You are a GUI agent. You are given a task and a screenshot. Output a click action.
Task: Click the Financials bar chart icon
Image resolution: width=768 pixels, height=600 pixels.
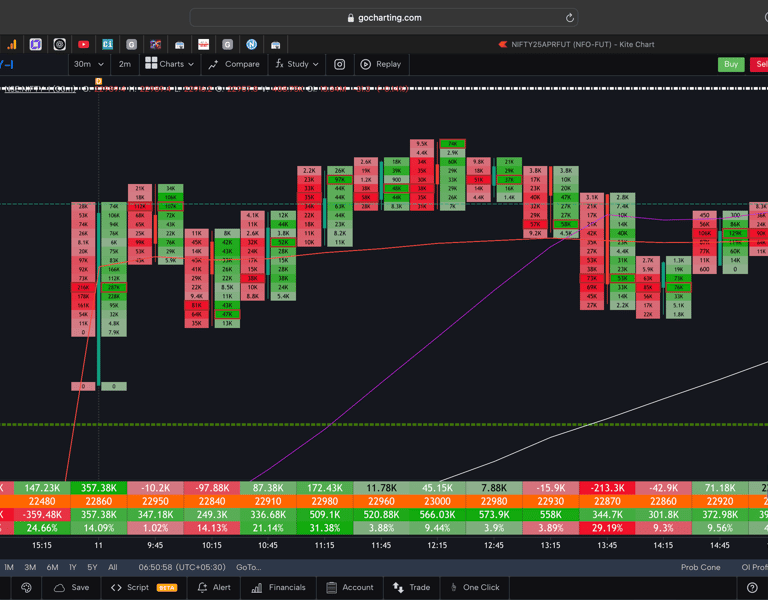point(257,588)
